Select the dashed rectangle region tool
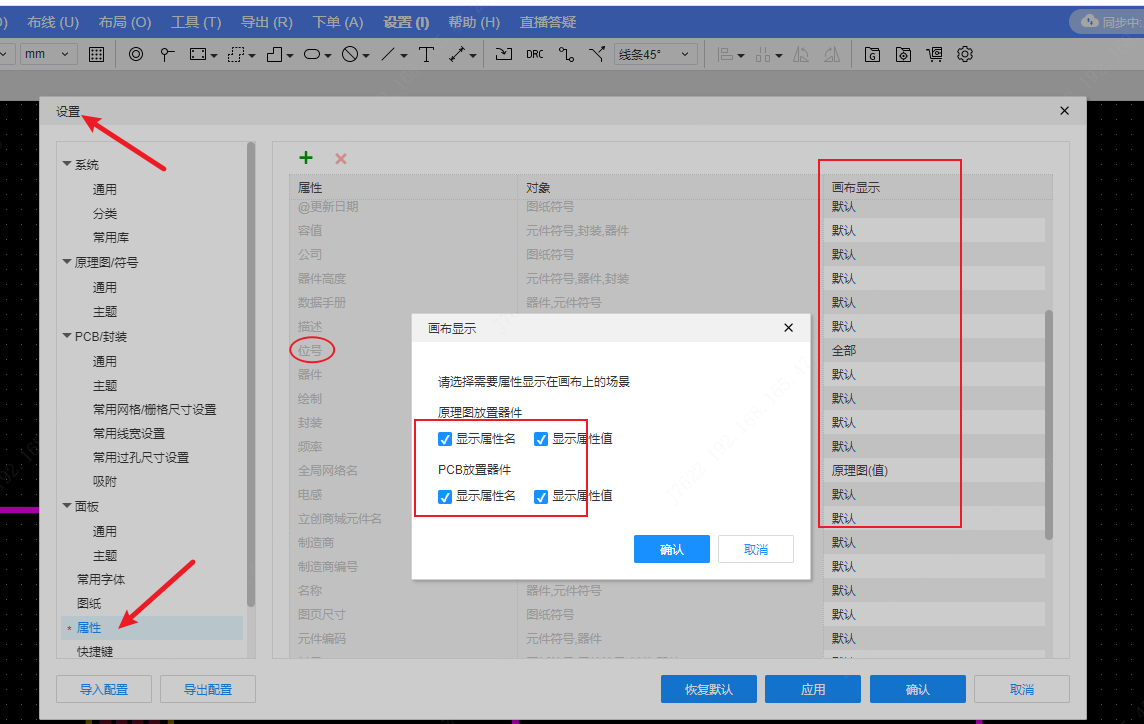This screenshot has height=724, width=1144. 236,54
